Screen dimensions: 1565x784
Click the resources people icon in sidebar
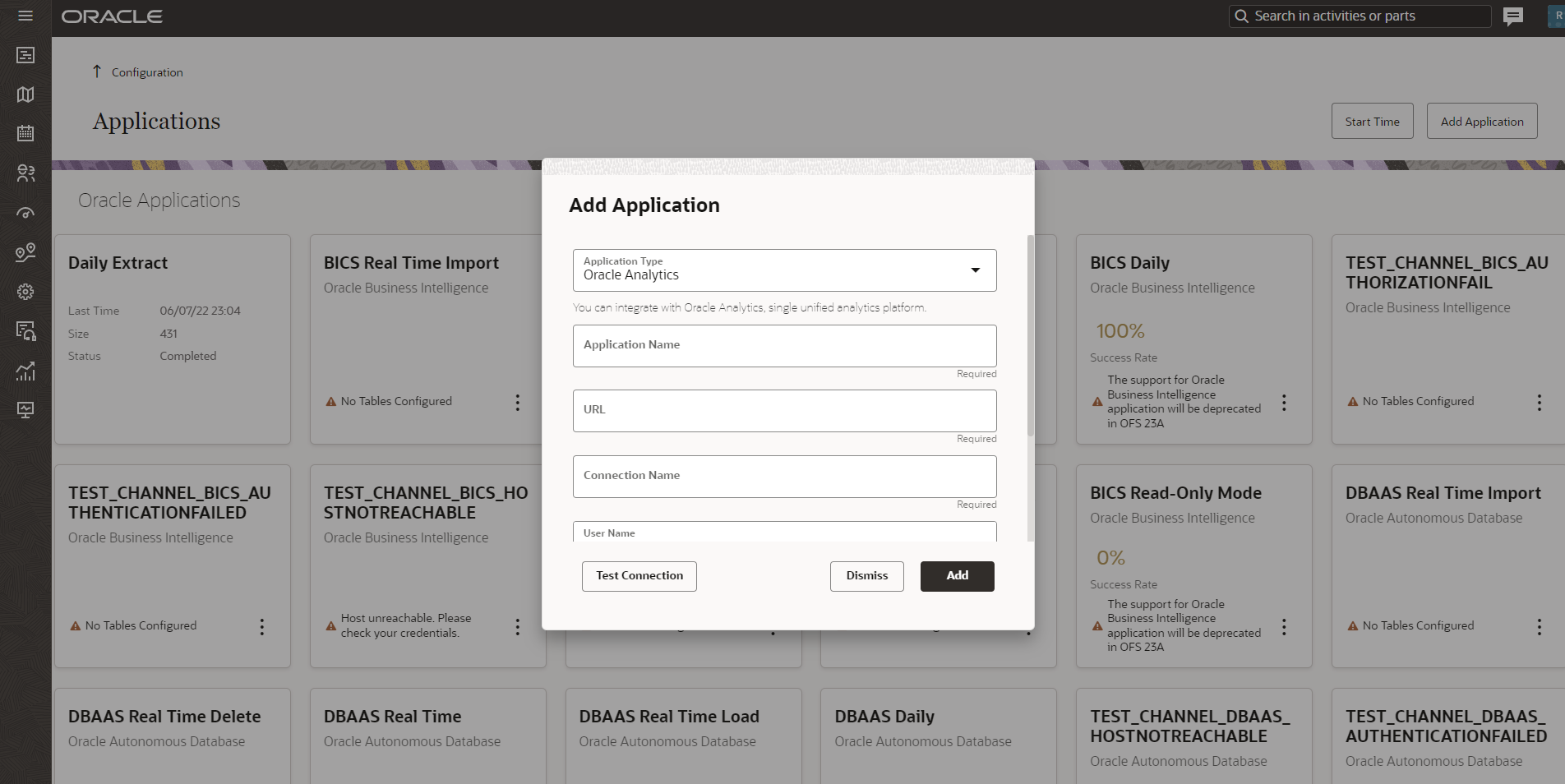pos(25,173)
